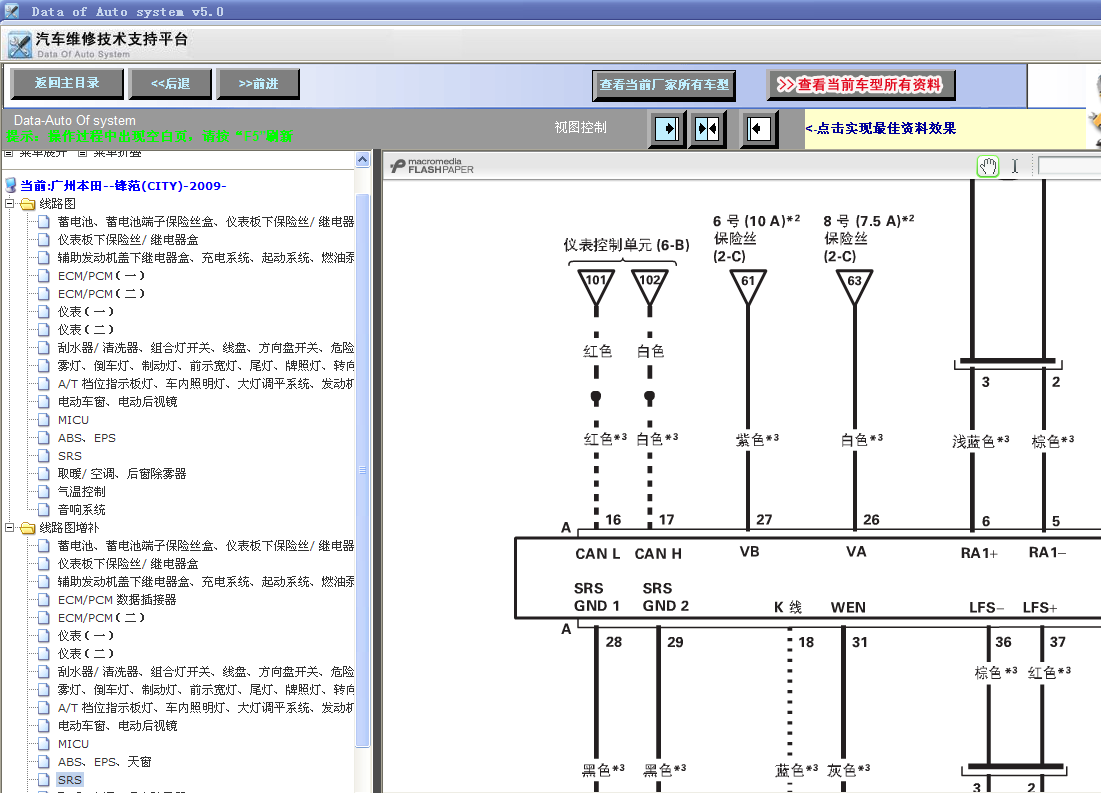Click the folder icon next to 线路图
Screen dimensions: 1101x793
pos(28,204)
